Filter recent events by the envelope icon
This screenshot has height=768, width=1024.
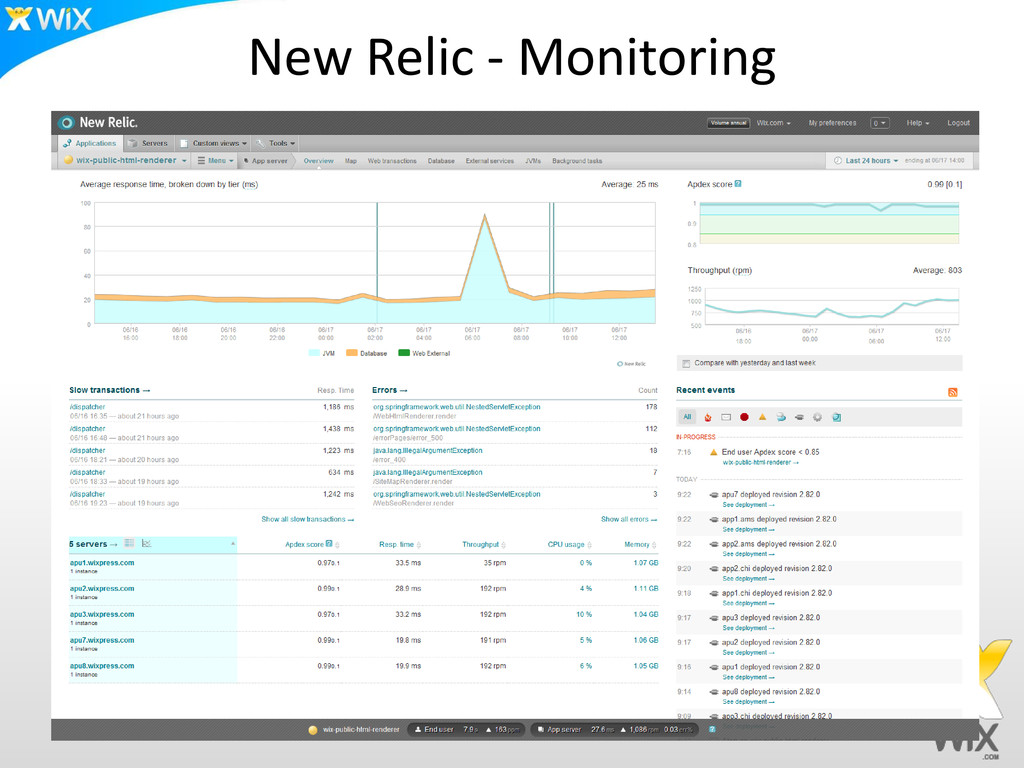[x=726, y=417]
